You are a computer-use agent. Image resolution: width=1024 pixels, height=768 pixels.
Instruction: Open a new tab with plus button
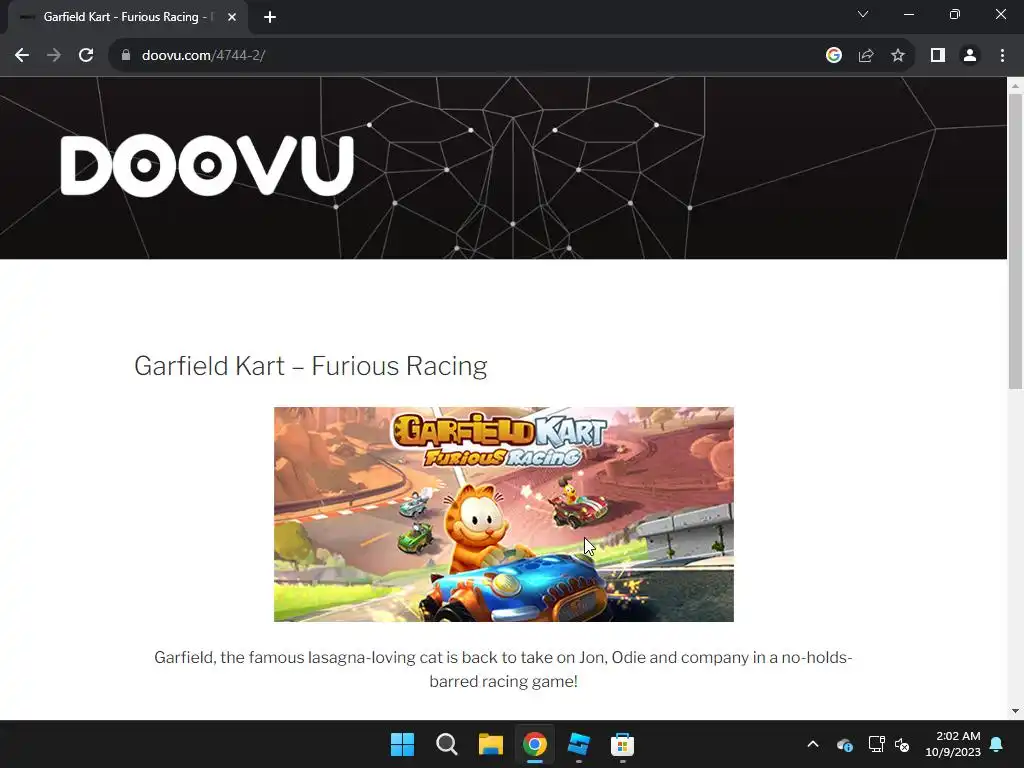(270, 17)
